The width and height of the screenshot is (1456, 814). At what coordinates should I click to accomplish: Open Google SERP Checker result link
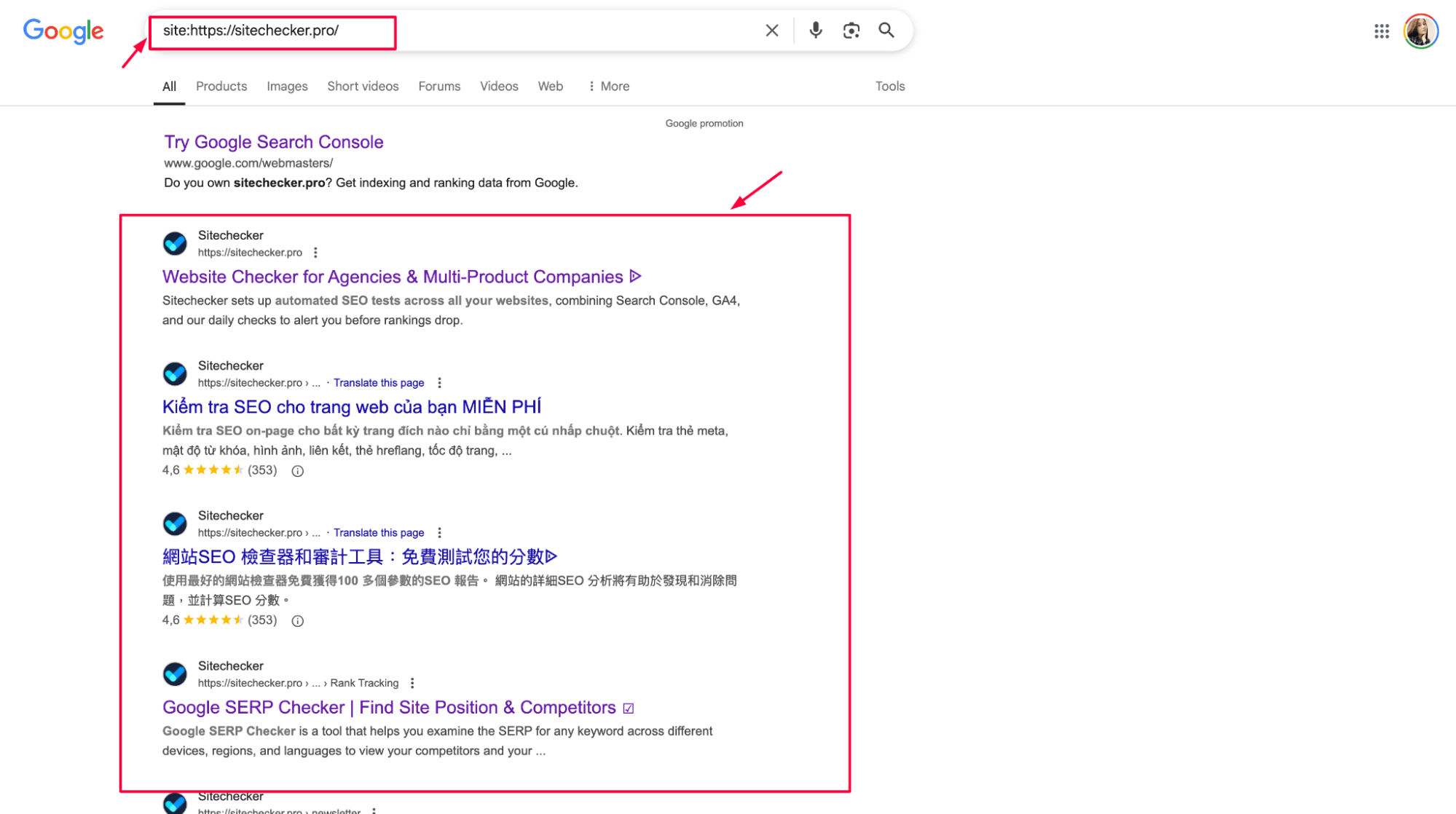398,708
